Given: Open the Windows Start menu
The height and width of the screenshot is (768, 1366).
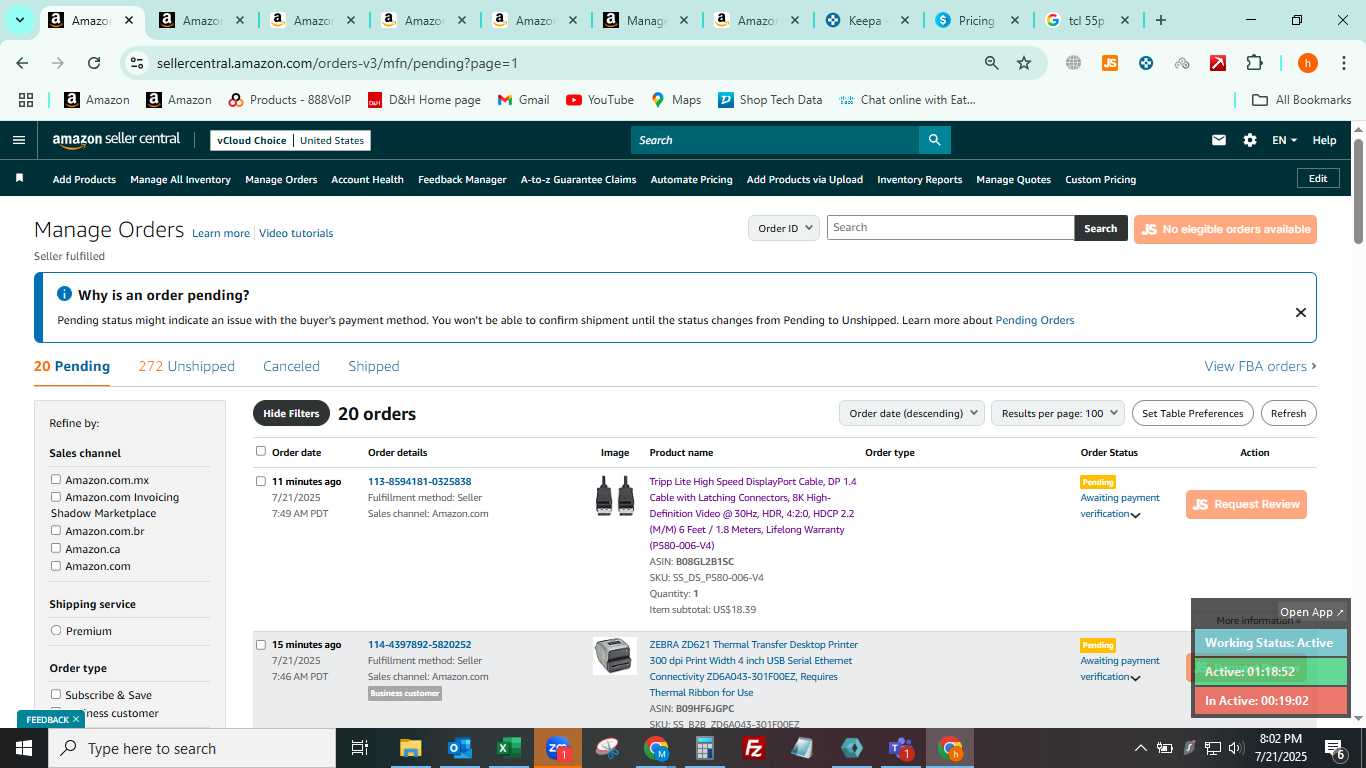Looking at the screenshot, I should [x=24, y=748].
